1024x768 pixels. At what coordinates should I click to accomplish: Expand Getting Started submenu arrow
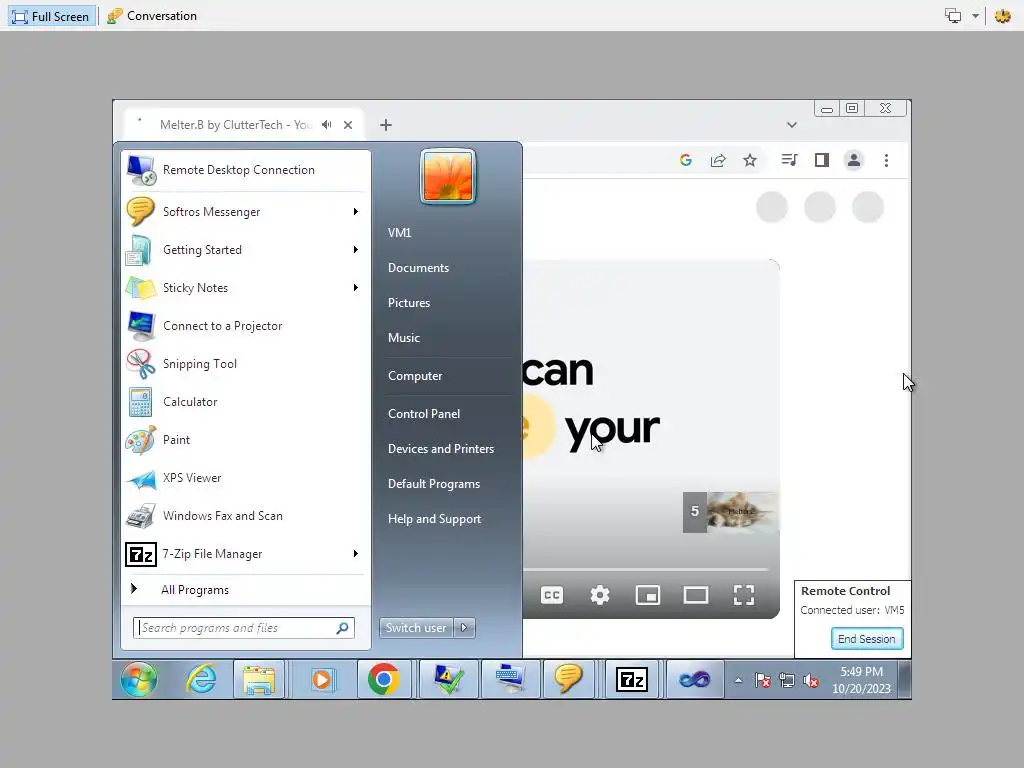356,249
